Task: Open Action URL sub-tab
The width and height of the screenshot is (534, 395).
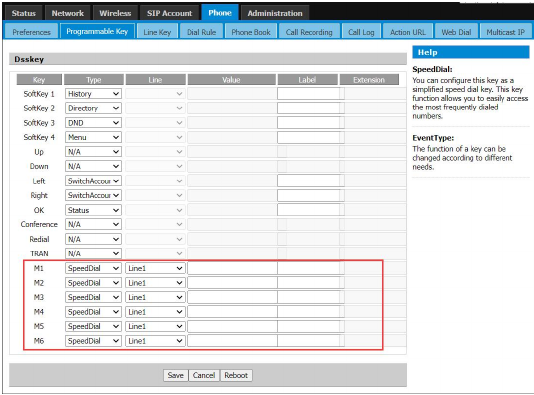Action: pyautogui.click(x=408, y=32)
